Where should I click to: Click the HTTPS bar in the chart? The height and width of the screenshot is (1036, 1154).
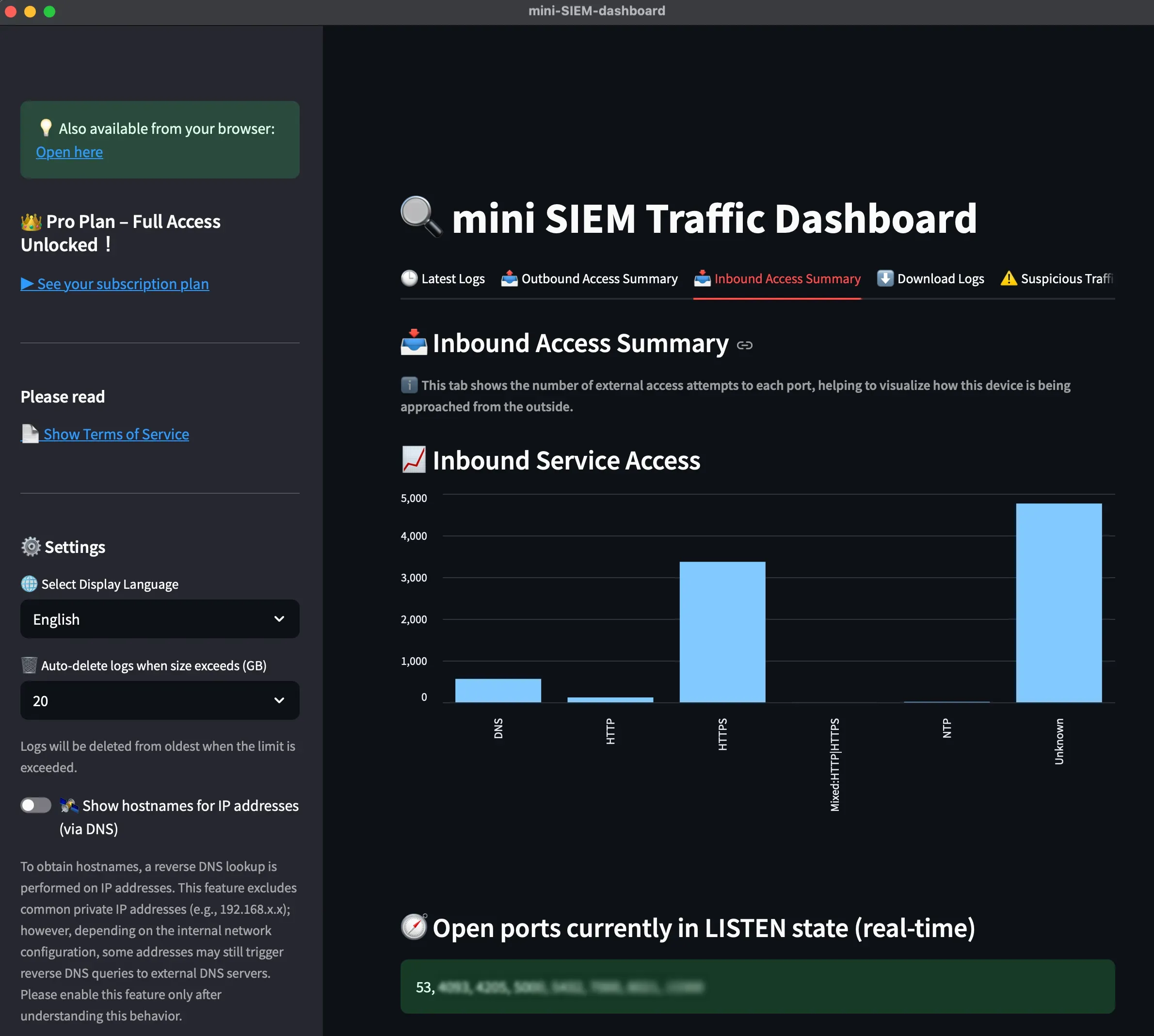722,632
